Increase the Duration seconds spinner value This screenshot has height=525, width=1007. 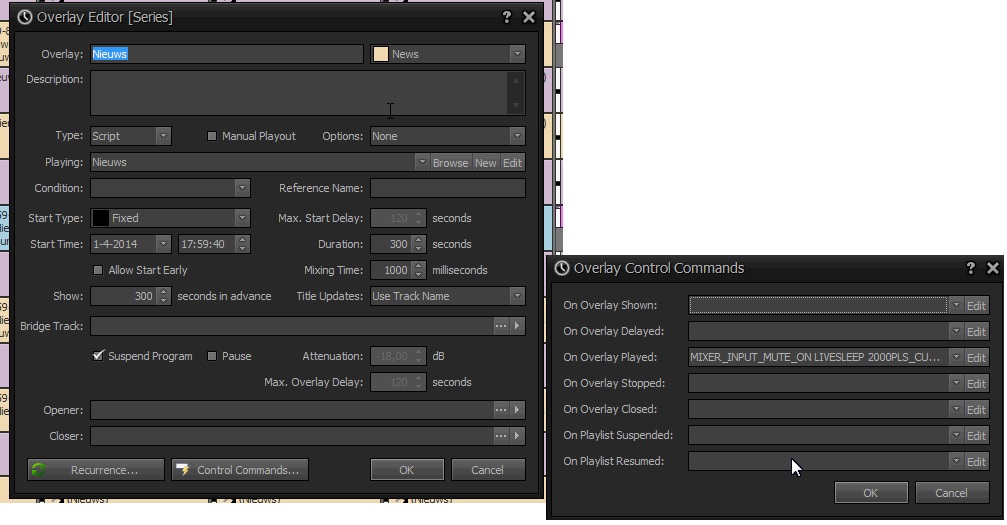click(420, 240)
